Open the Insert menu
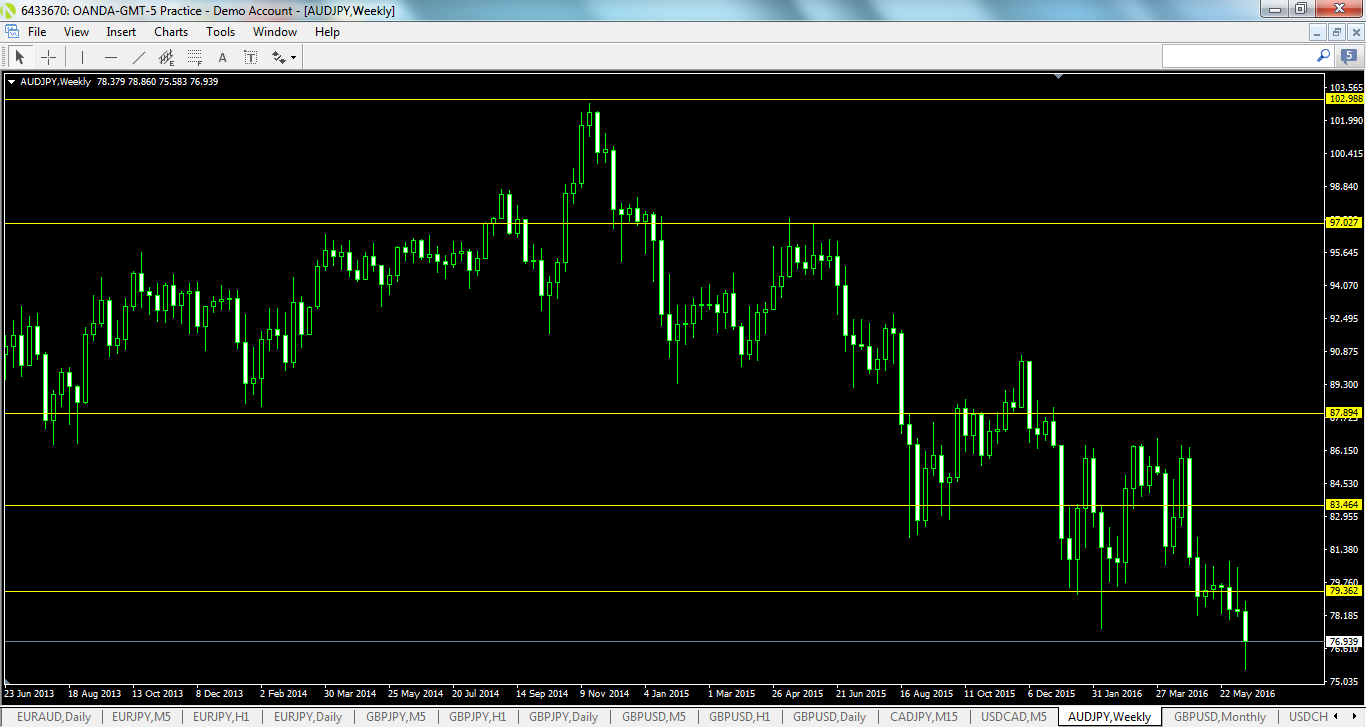The width and height of the screenshot is (1366, 728). pyautogui.click(x=120, y=31)
